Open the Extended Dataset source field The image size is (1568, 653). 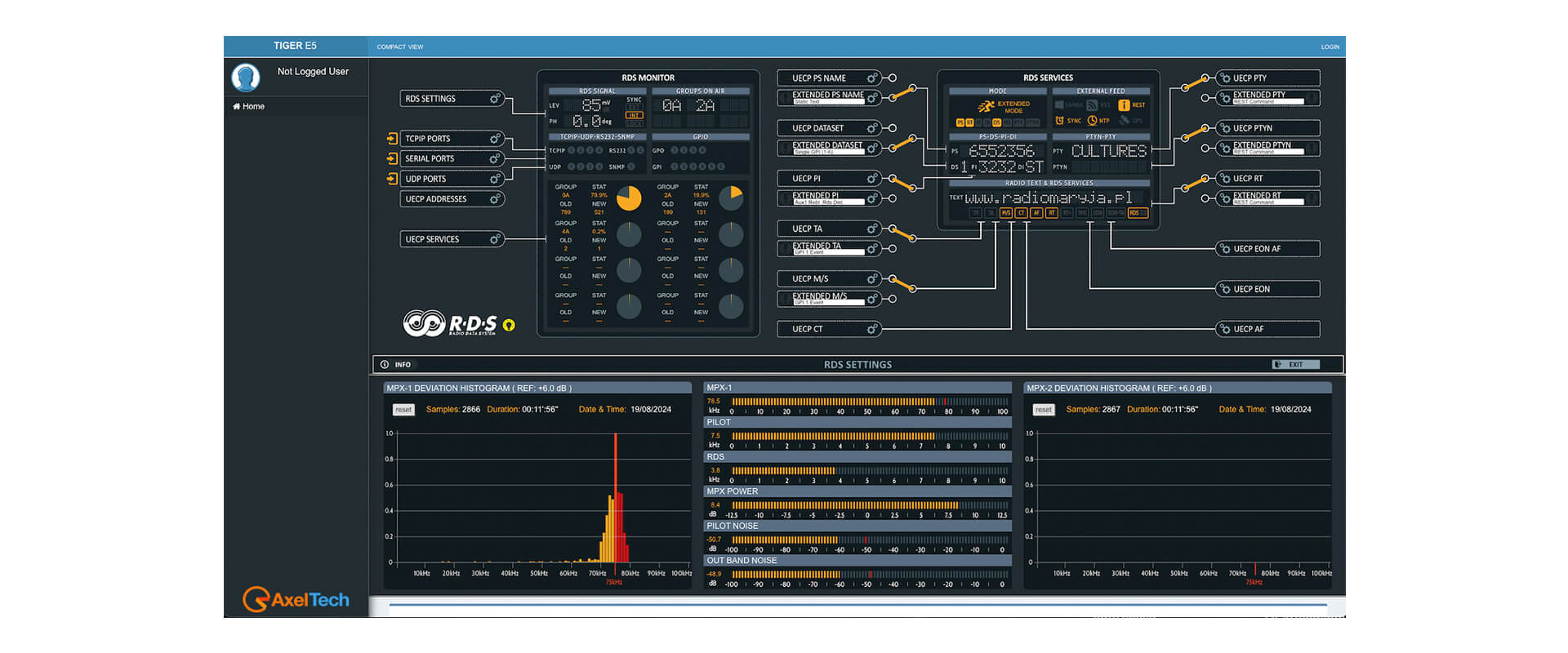pyautogui.click(x=828, y=152)
